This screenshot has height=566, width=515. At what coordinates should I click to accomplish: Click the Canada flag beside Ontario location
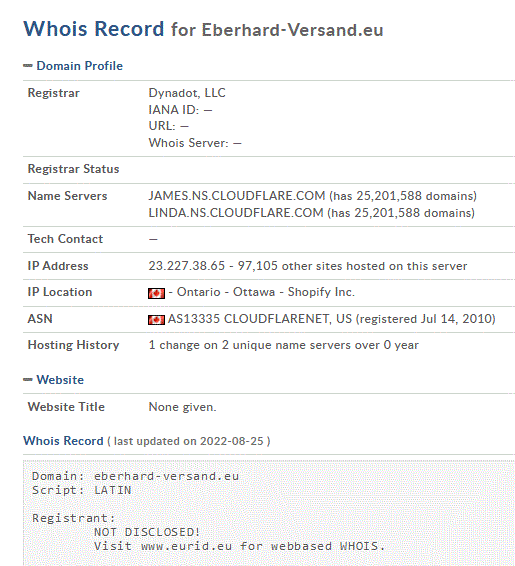[x=156, y=293]
